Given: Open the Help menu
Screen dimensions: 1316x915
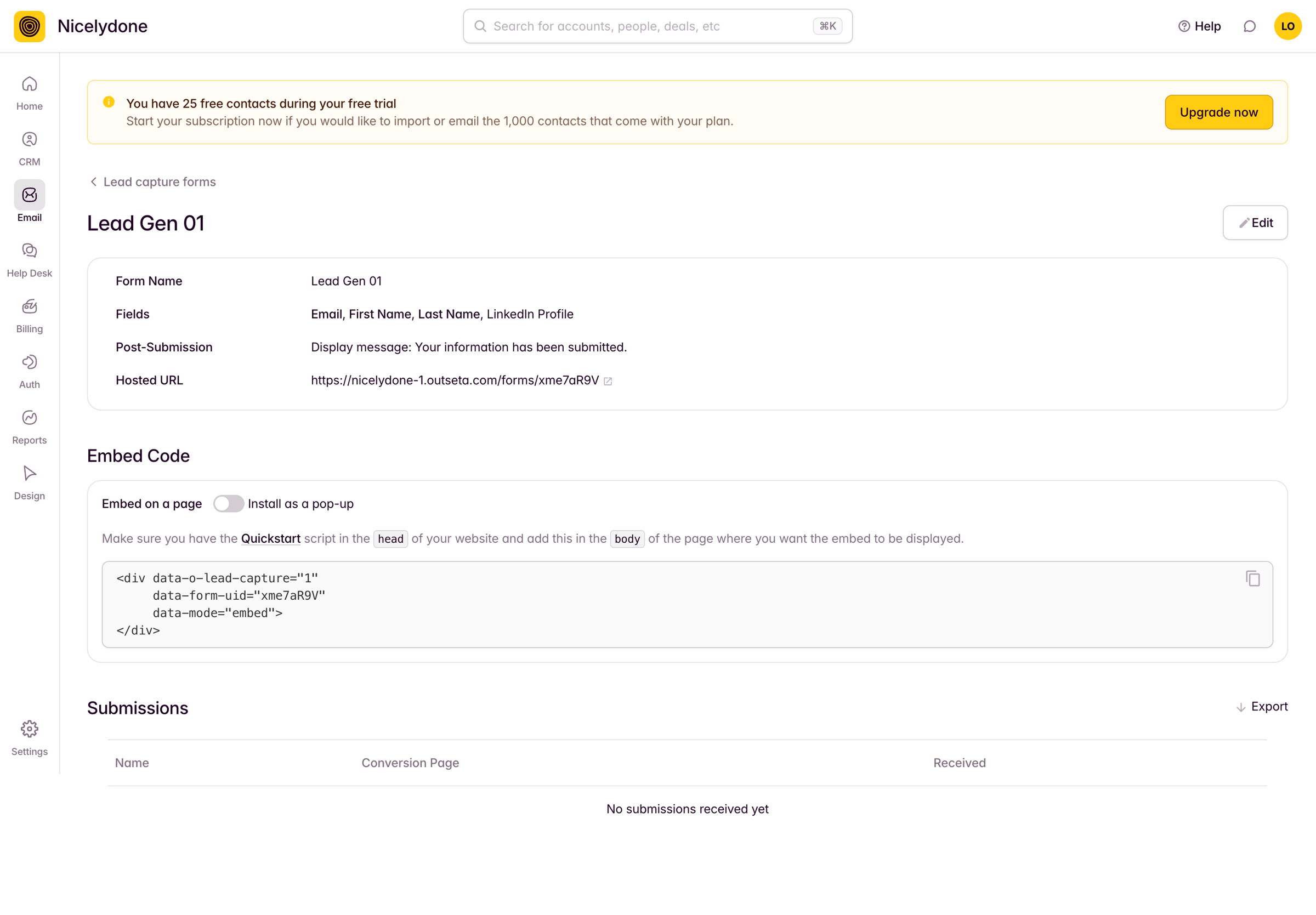Looking at the screenshot, I should [1199, 26].
